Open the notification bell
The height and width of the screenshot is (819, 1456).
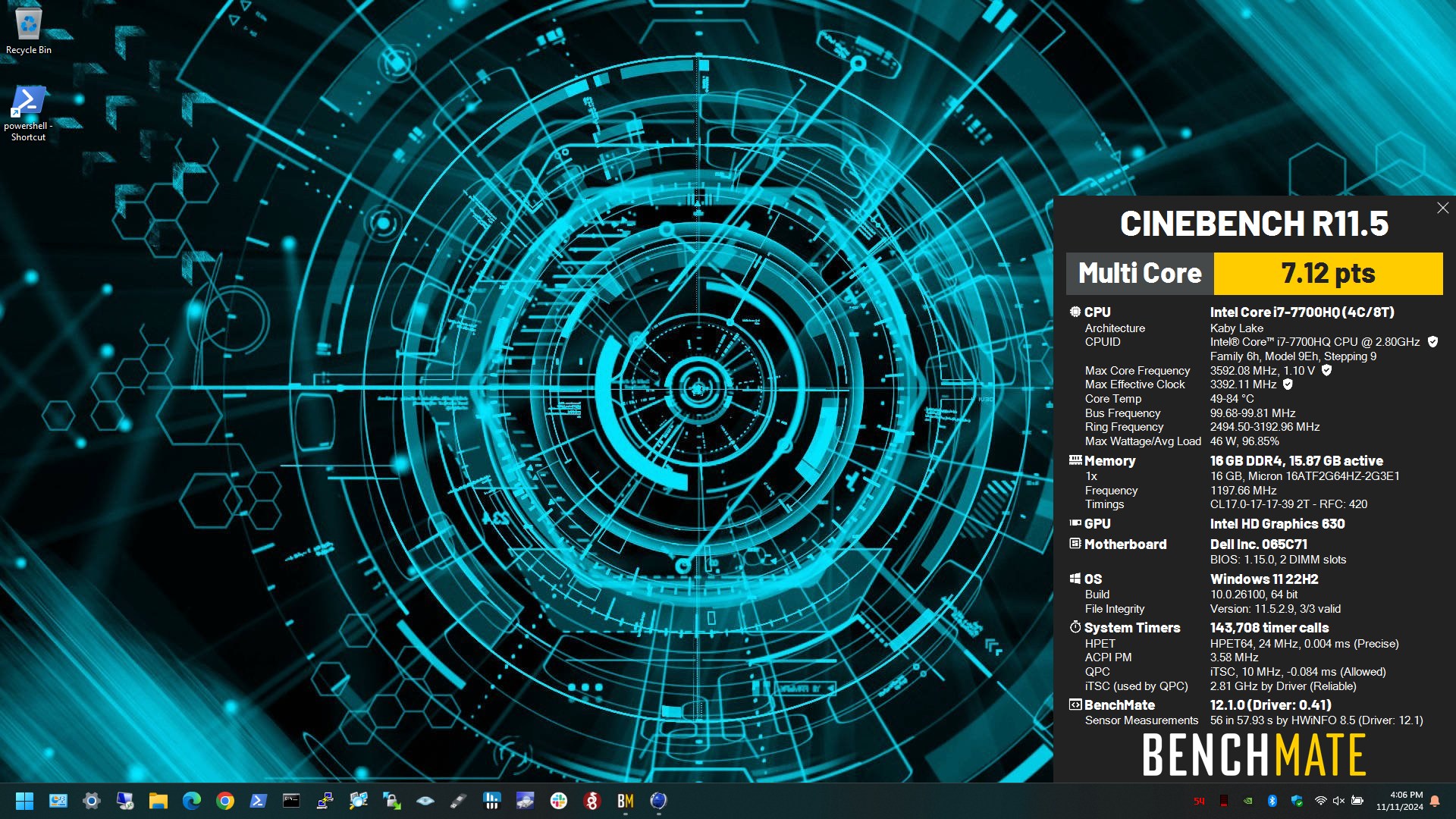coord(1435,801)
